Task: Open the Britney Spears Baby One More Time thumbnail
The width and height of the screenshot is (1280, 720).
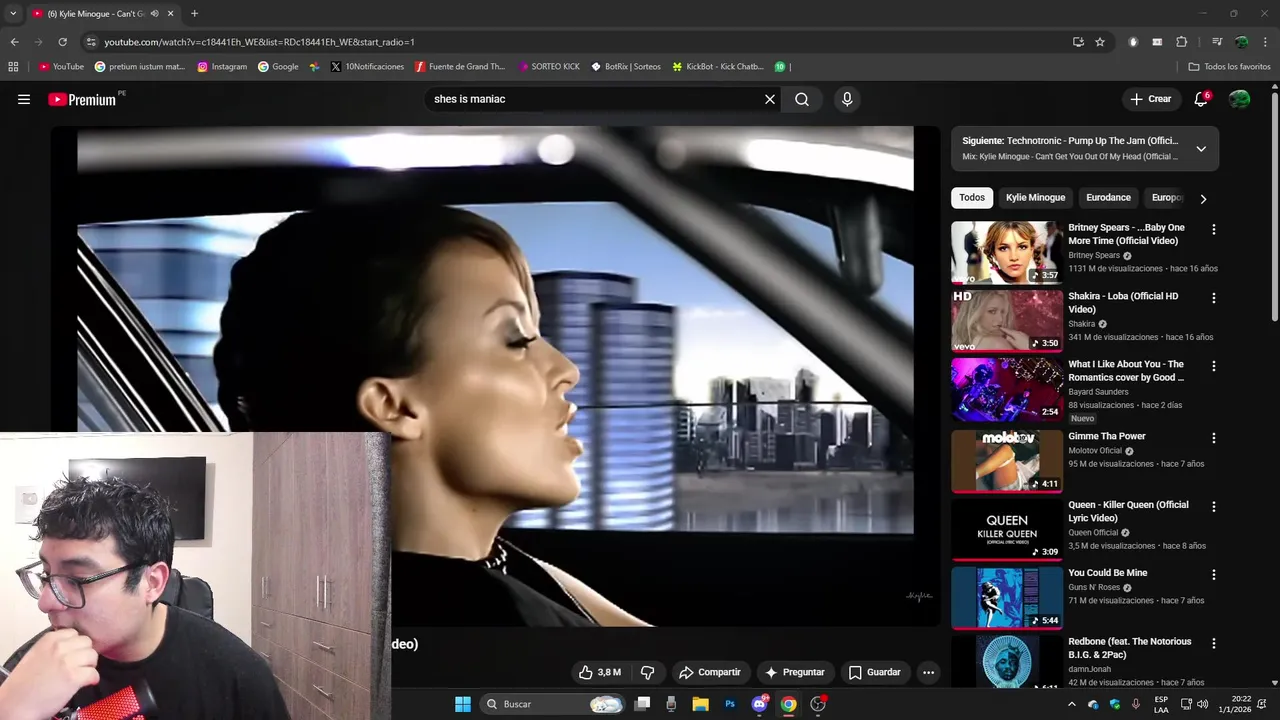Action: coord(1006,252)
